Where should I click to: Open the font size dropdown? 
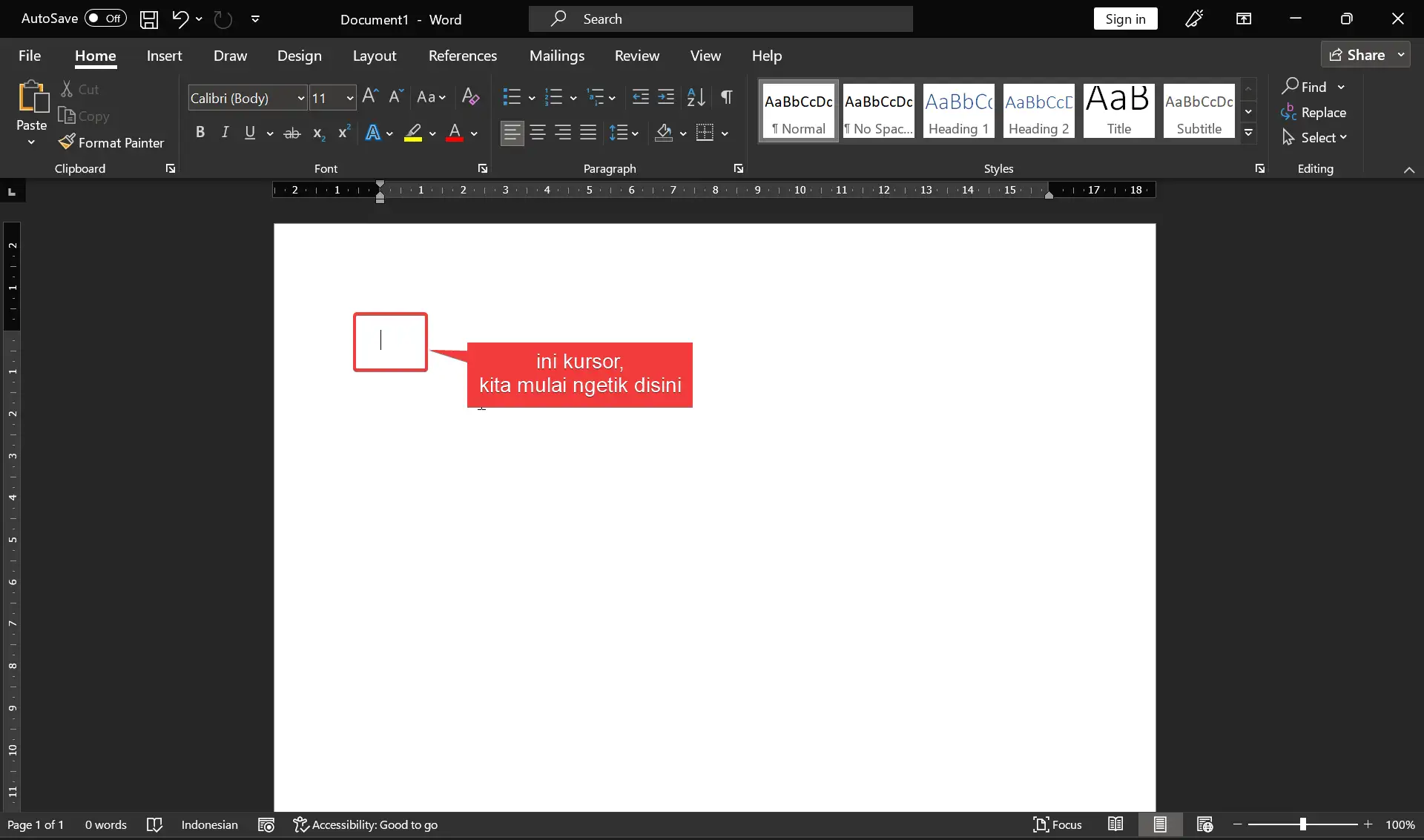(x=349, y=98)
